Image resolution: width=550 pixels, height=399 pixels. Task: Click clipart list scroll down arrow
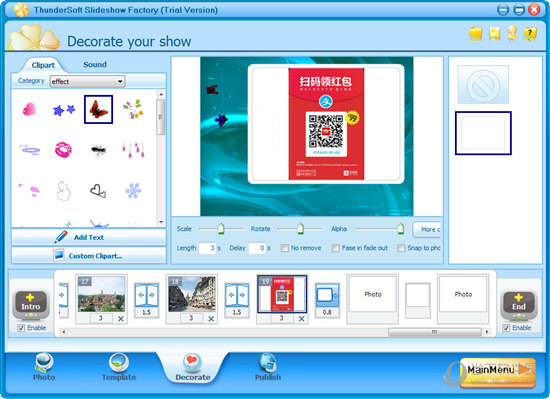click(161, 222)
